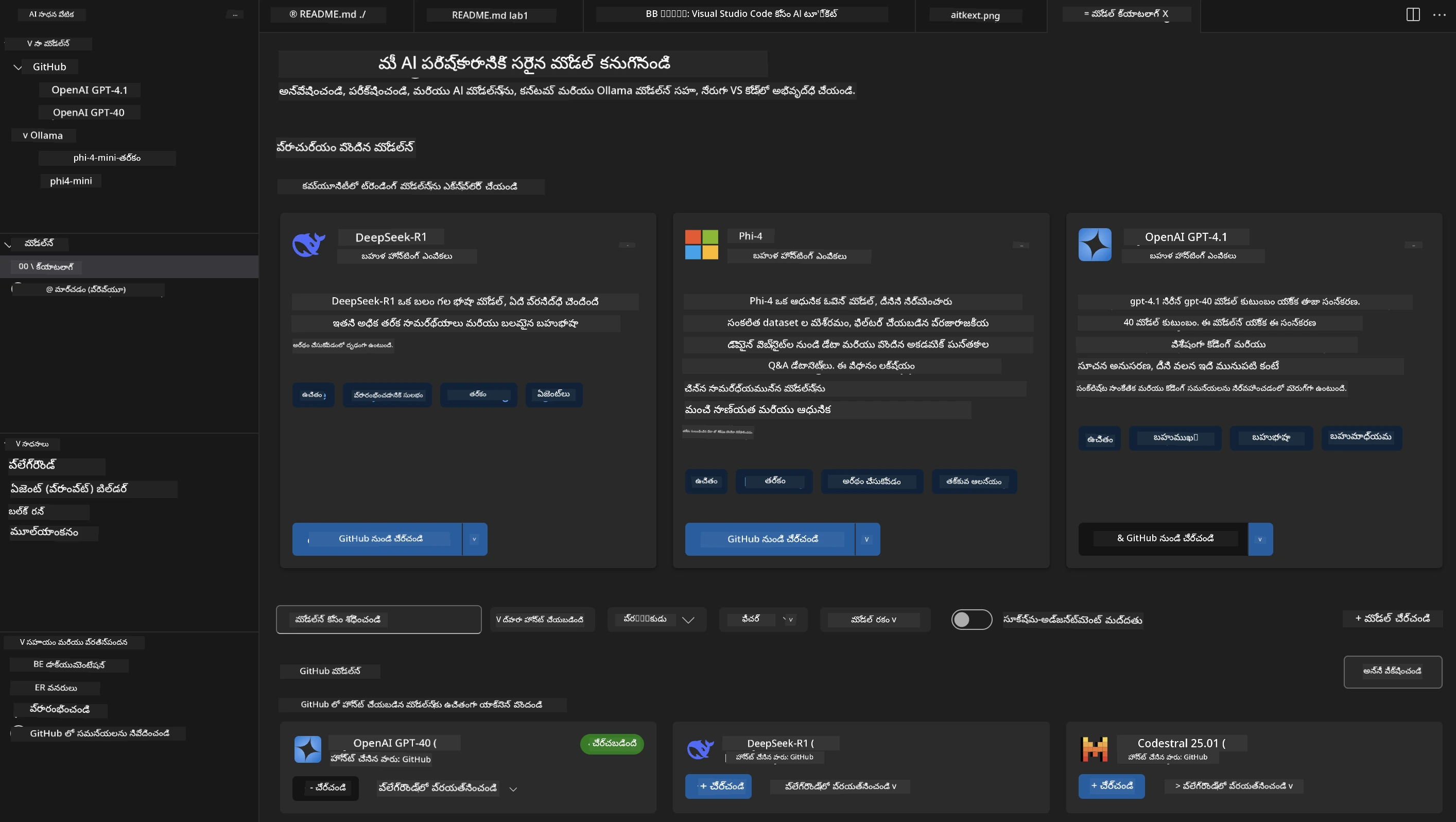Collapse Help and Feedback section

point(22,642)
